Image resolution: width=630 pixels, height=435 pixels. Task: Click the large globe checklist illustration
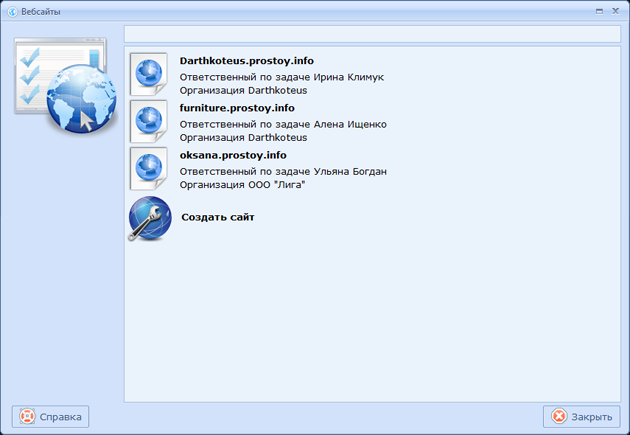coord(65,86)
